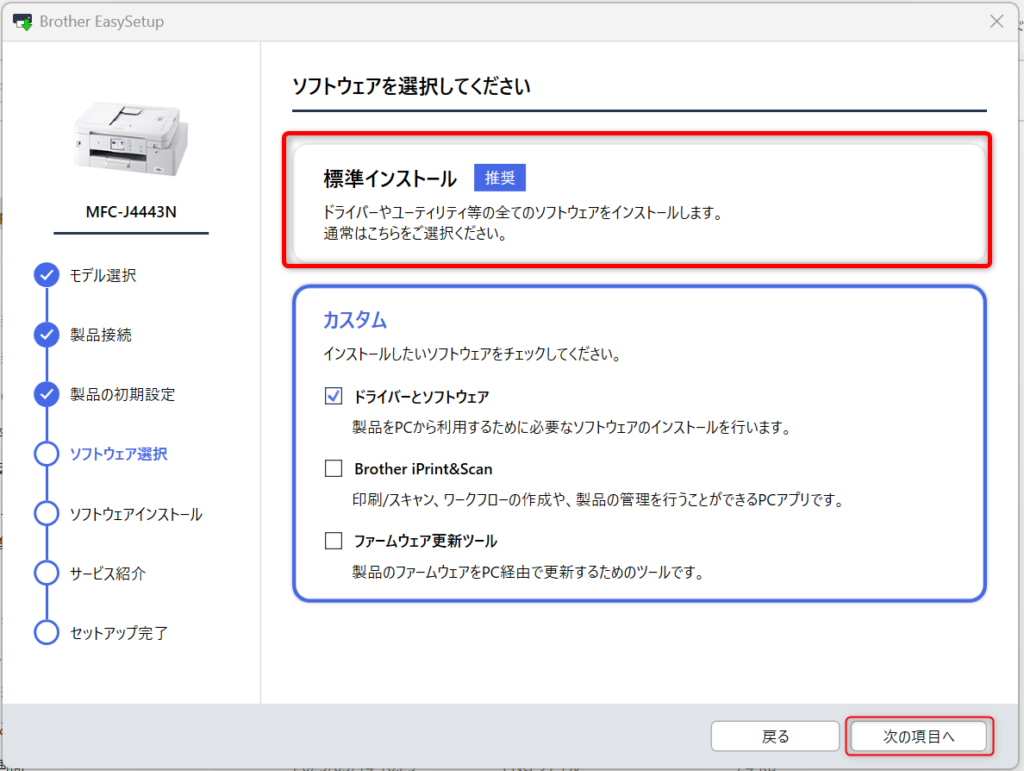Click the Brother EasySetup title bar icon
Screen dimensions: 1024x771
[x=22, y=22]
